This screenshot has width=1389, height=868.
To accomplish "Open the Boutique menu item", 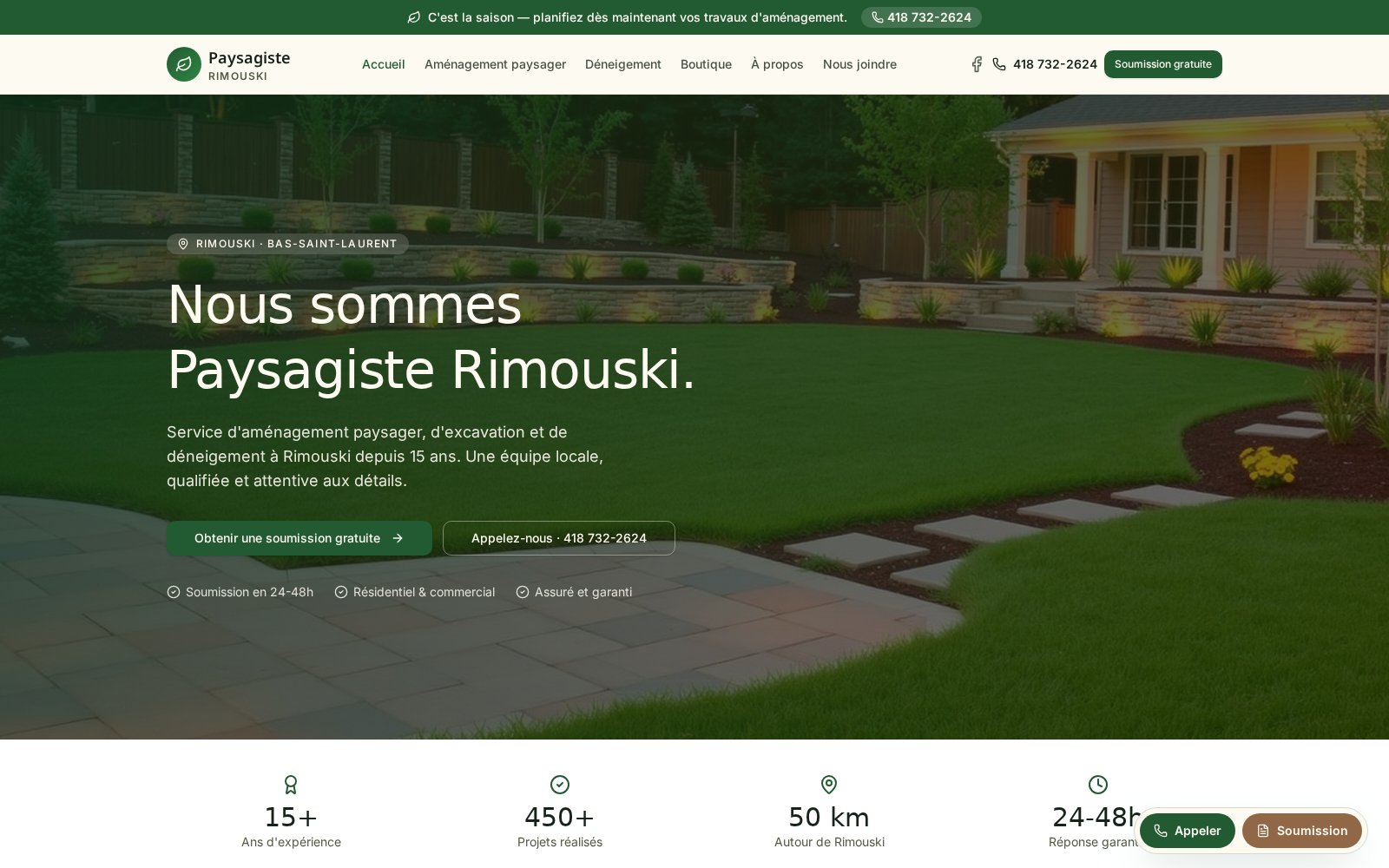I will pos(706,64).
